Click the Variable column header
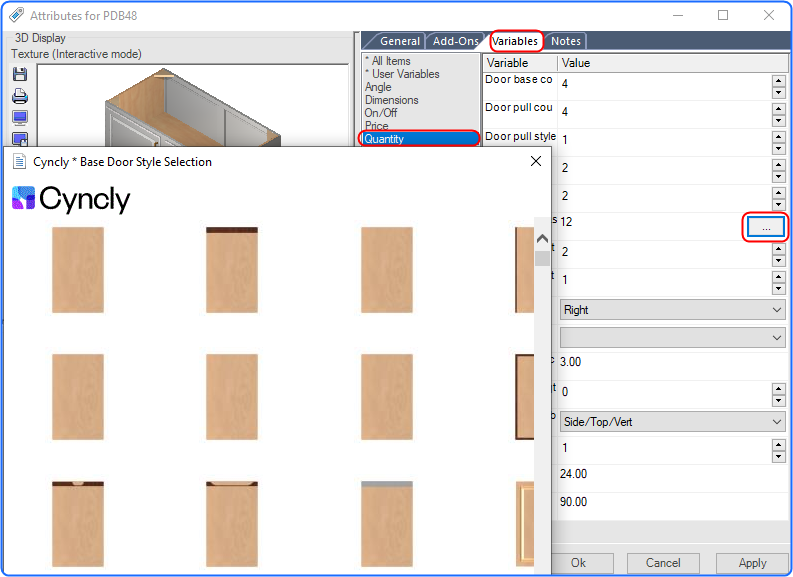 click(x=520, y=63)
